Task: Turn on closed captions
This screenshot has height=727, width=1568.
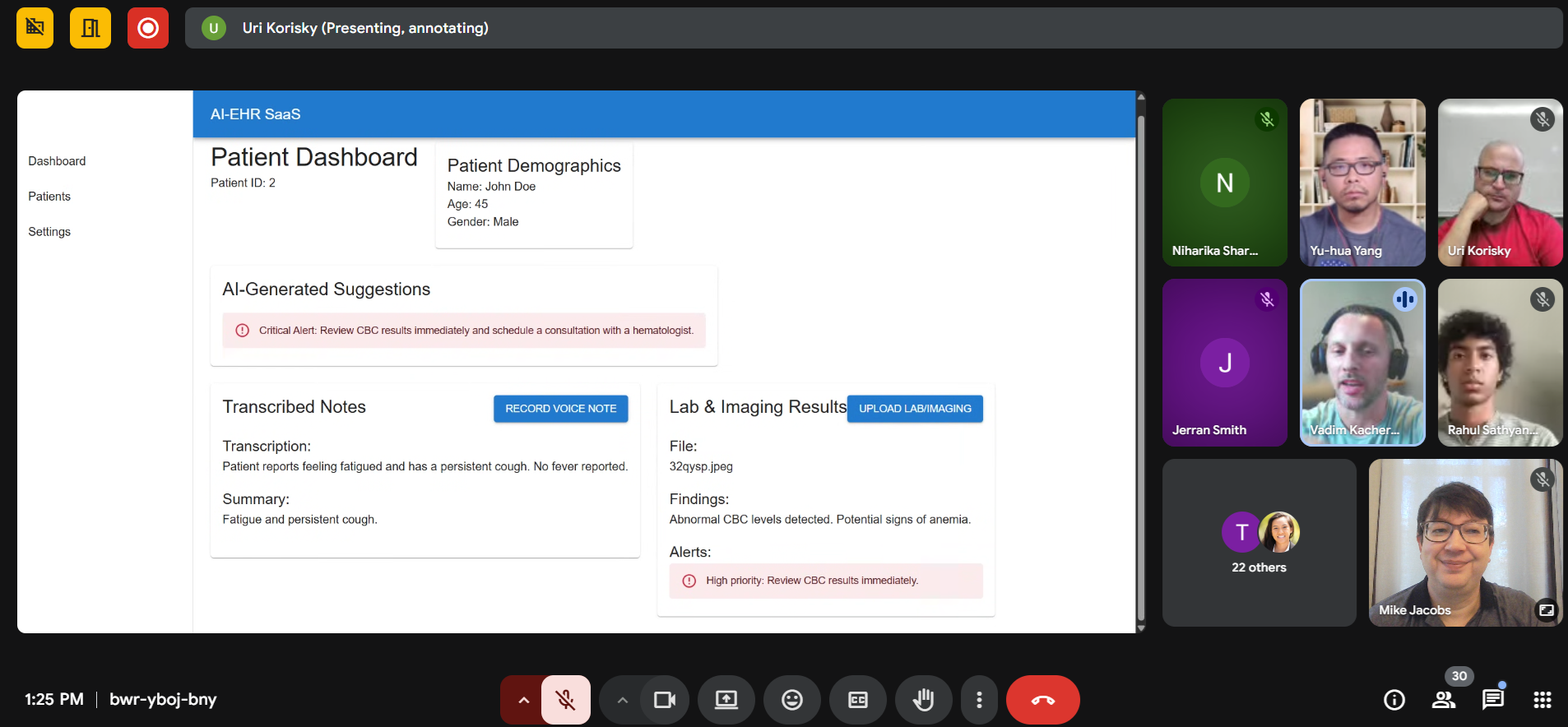Action: click(x=858, y=700)
